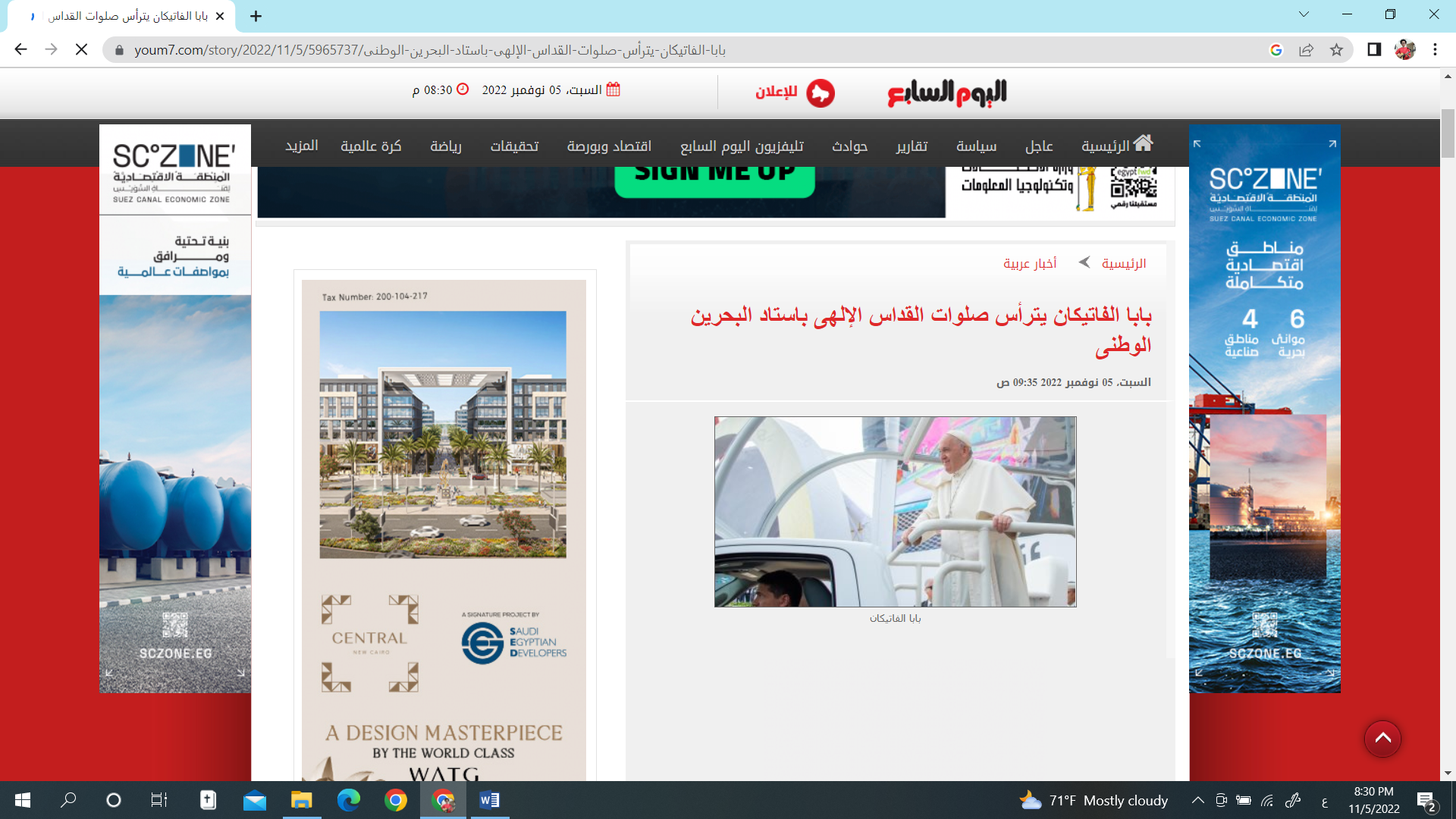
Task: Click the أخبار عربية breadcrumb link
Action: coord(1030,263)
